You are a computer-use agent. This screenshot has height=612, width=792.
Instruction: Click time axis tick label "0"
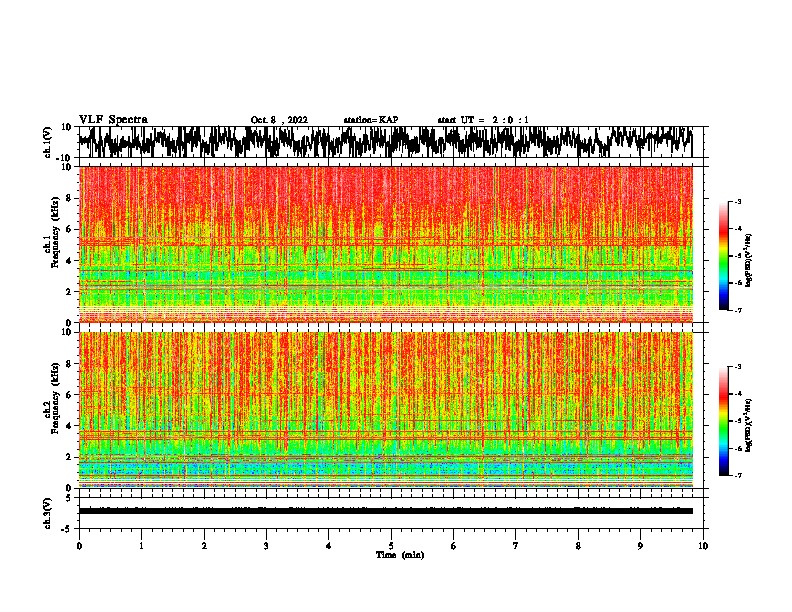[x=79, y=546]
